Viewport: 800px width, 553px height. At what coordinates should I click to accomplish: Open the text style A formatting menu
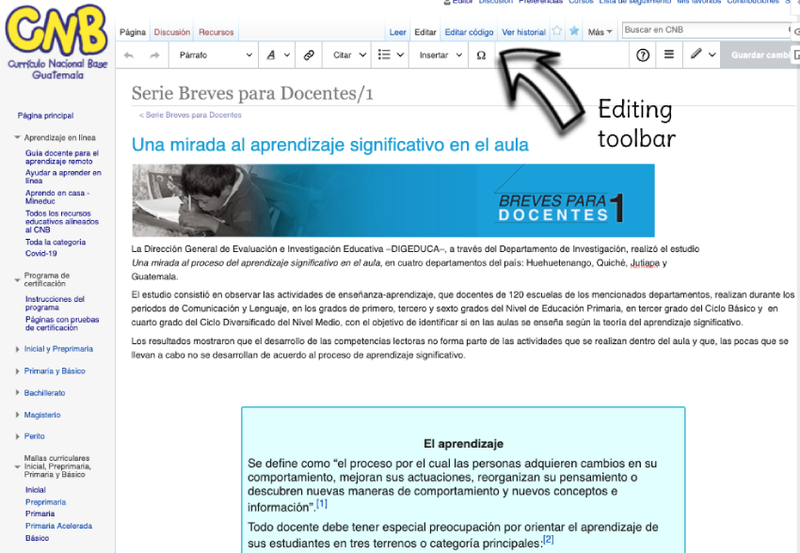[x=278, y=55]
